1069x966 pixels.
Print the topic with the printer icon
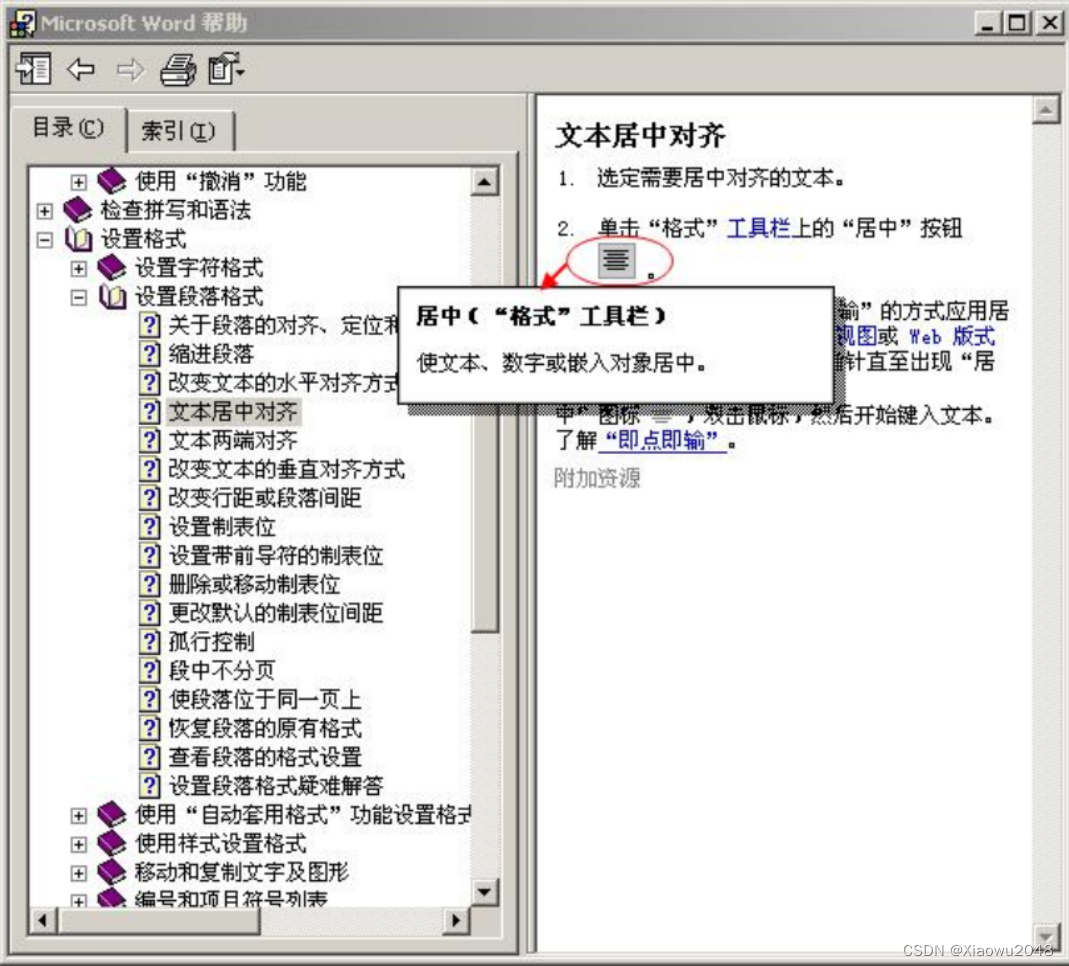[178, 70]
